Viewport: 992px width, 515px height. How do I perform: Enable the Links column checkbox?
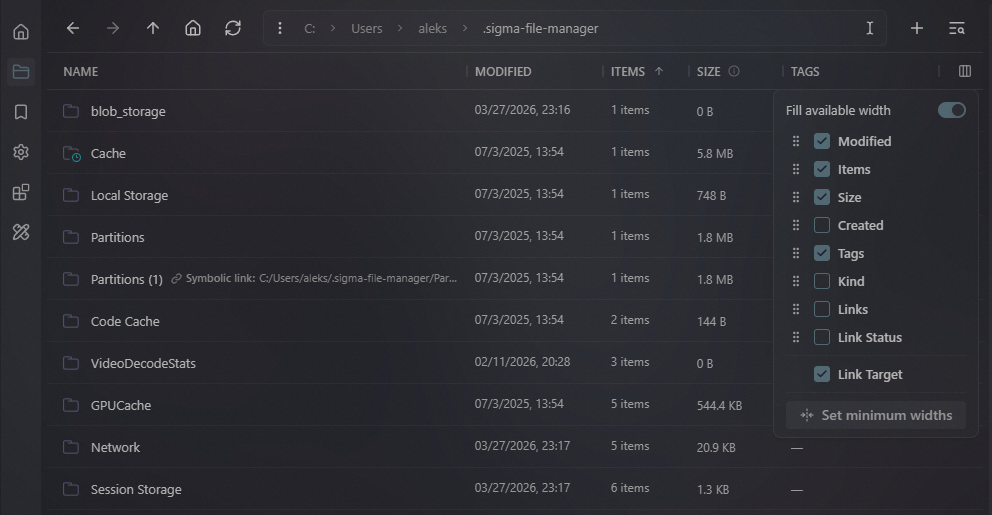tap(822, 309)
